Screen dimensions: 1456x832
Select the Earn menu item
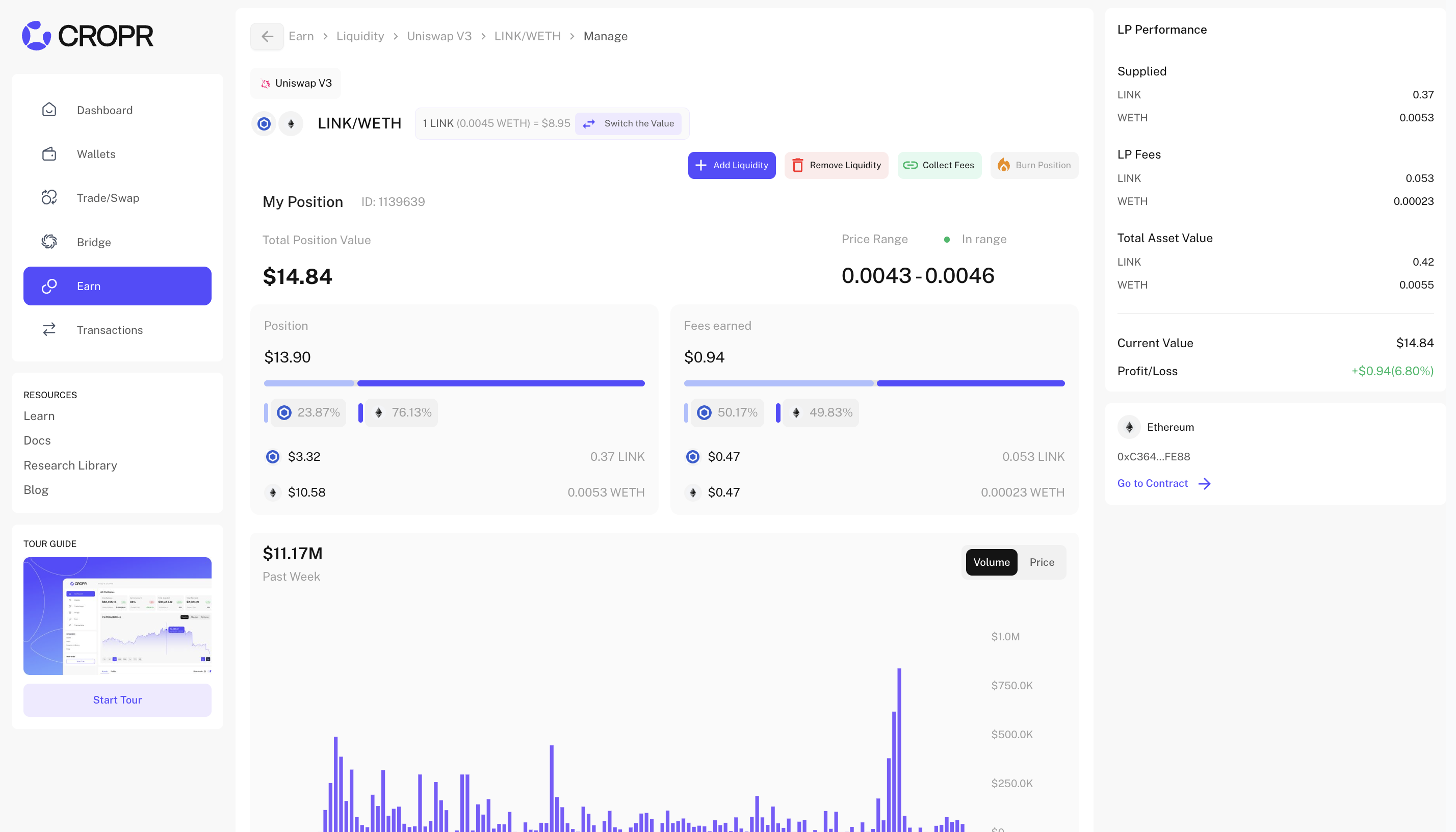(x=117, y=285)
